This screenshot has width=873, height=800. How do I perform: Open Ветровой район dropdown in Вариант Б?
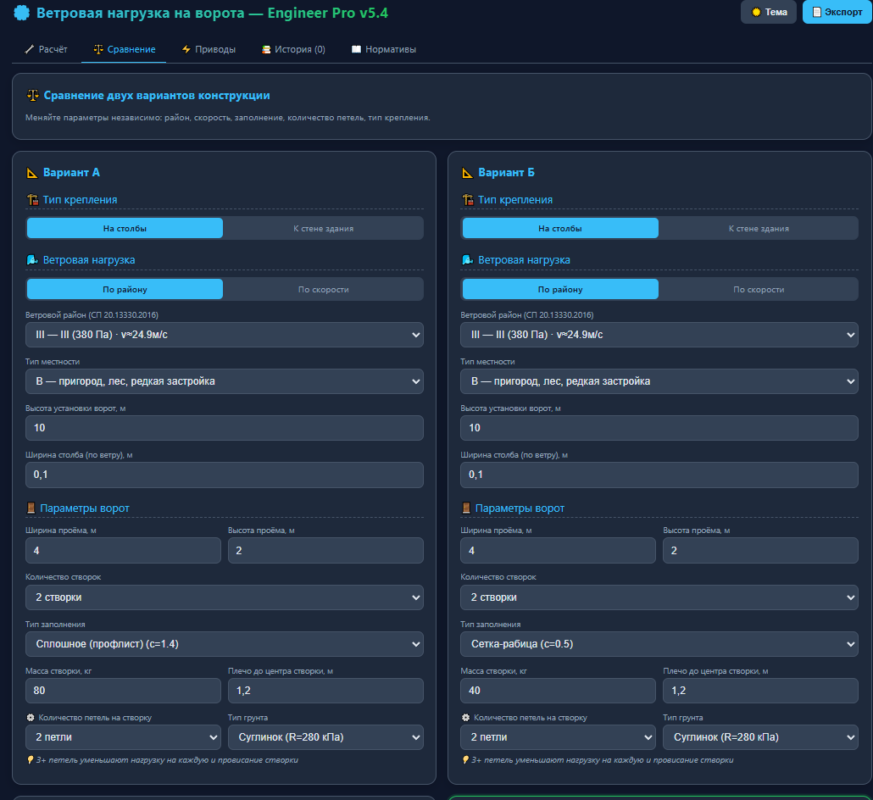tap(659, 335)
